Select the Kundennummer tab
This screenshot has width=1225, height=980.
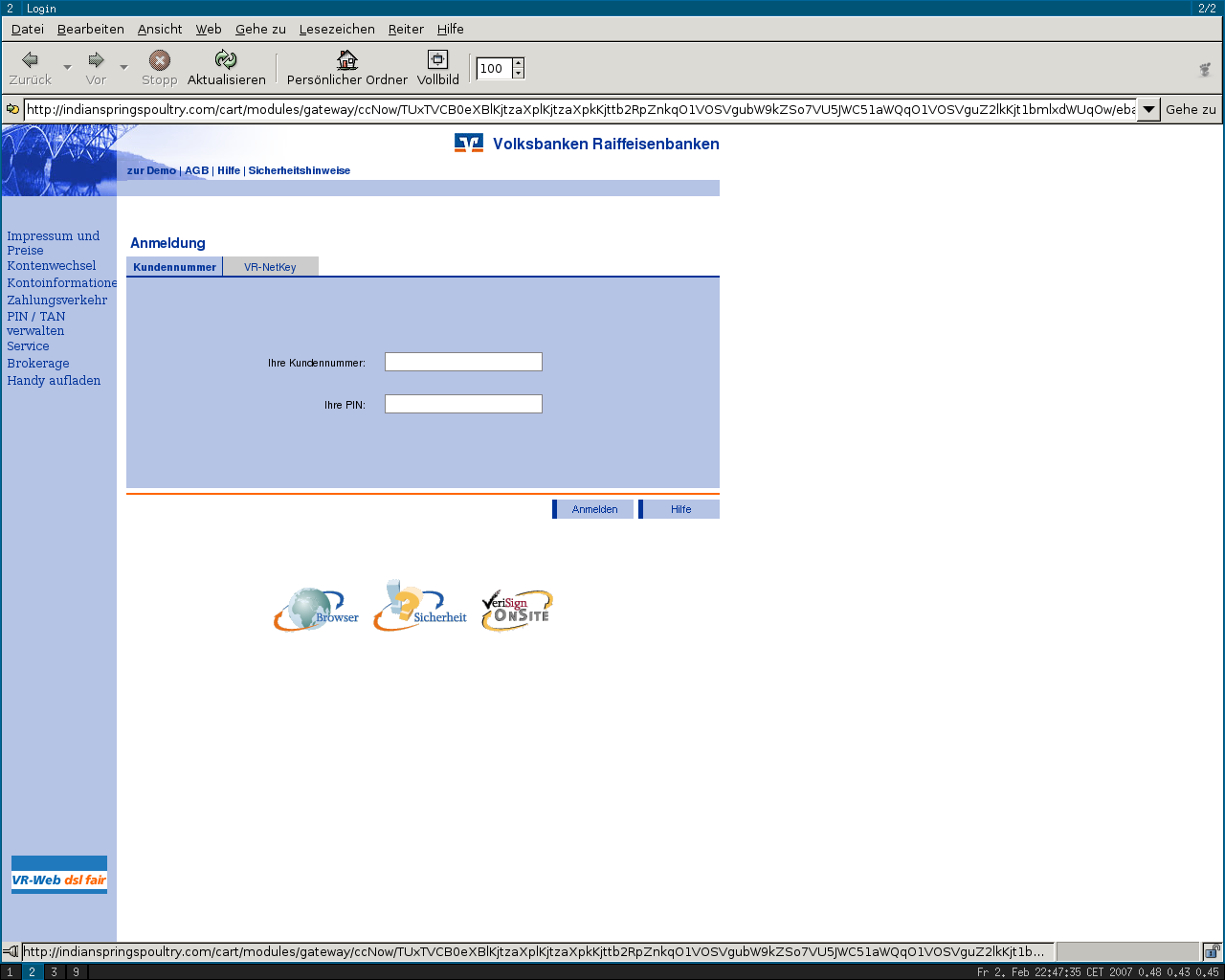coord(174,267)
